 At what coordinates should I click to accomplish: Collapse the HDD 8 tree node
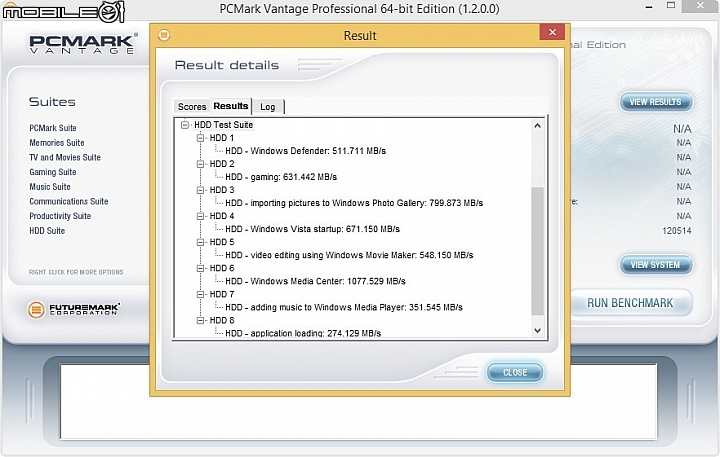point(200,321)
